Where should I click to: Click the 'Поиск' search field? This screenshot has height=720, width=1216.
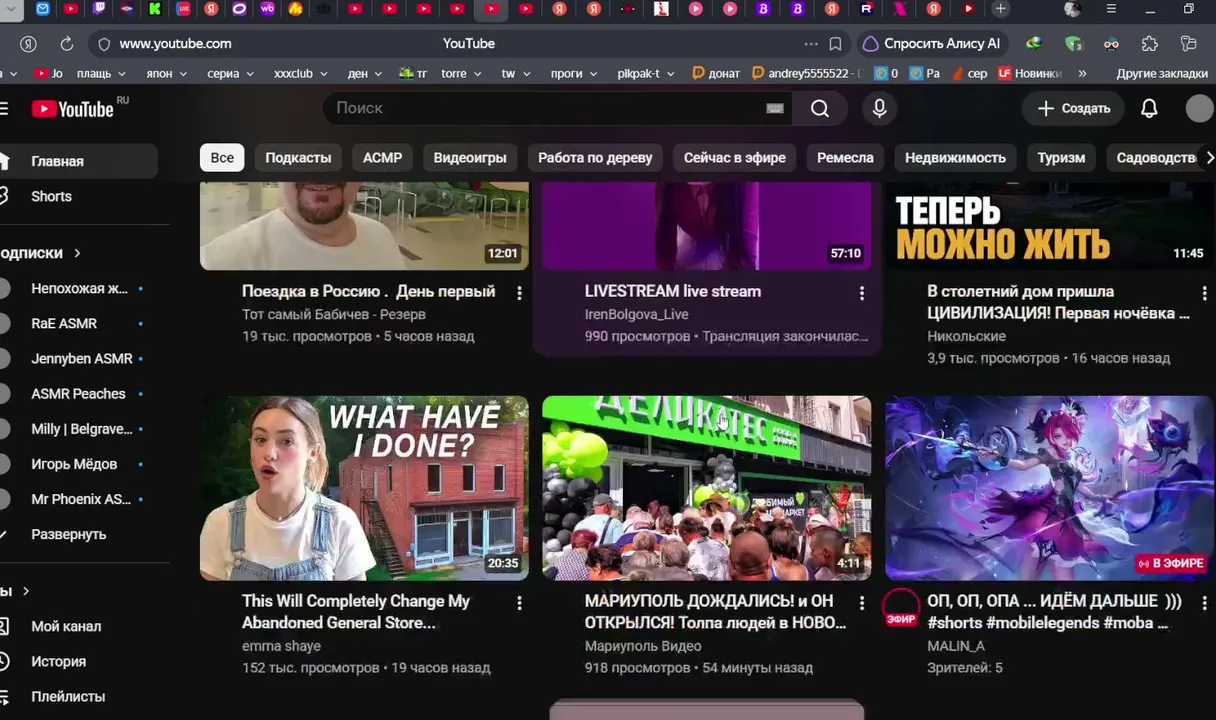tap(545, 108)
